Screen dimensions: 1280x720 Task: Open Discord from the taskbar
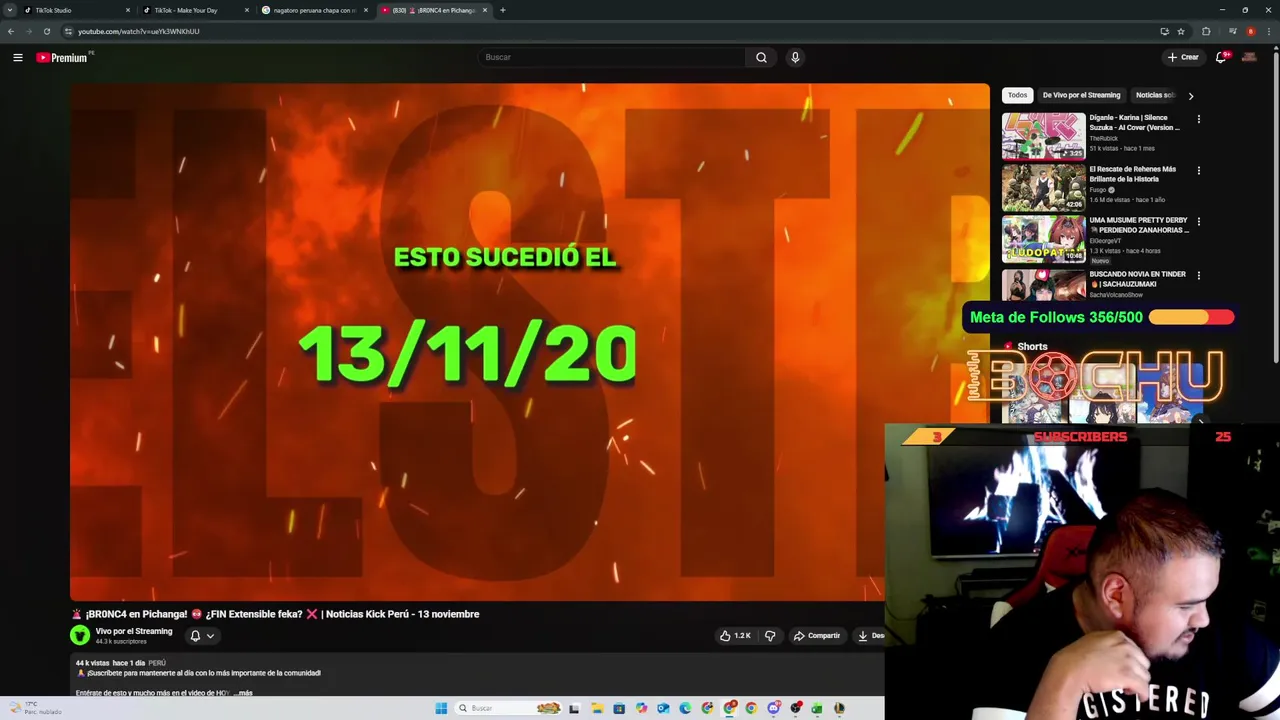[x=774, y=708]
